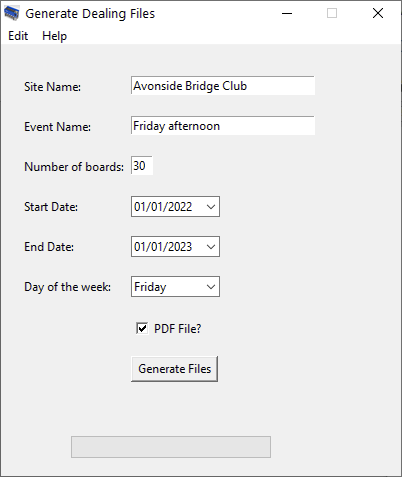Click the PDF File? label text
This screenshot has width=402, height=477.
coord(177,329)
